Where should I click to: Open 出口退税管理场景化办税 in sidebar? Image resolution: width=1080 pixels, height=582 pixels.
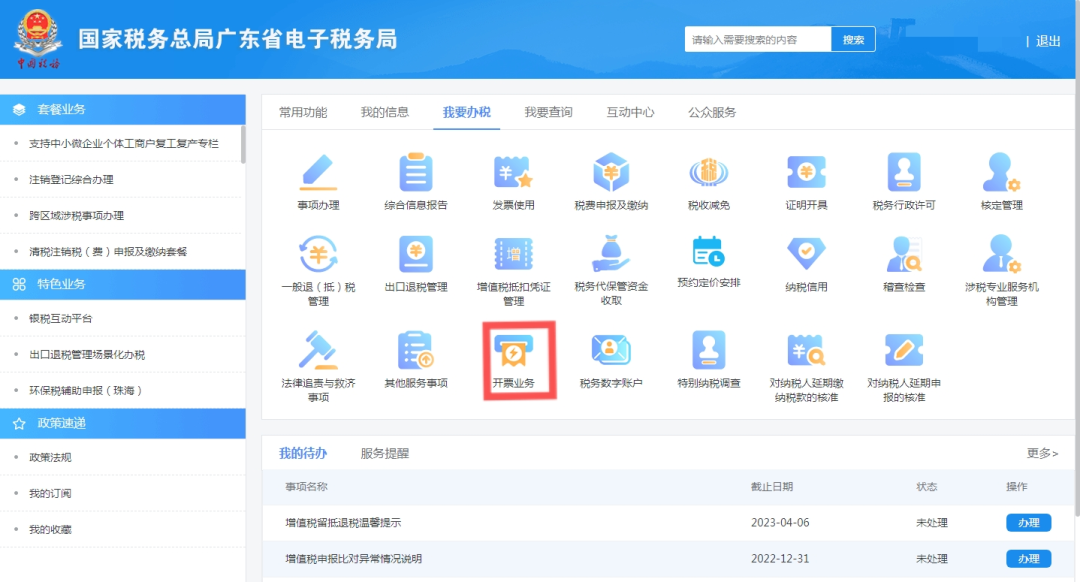coord(87,355)
